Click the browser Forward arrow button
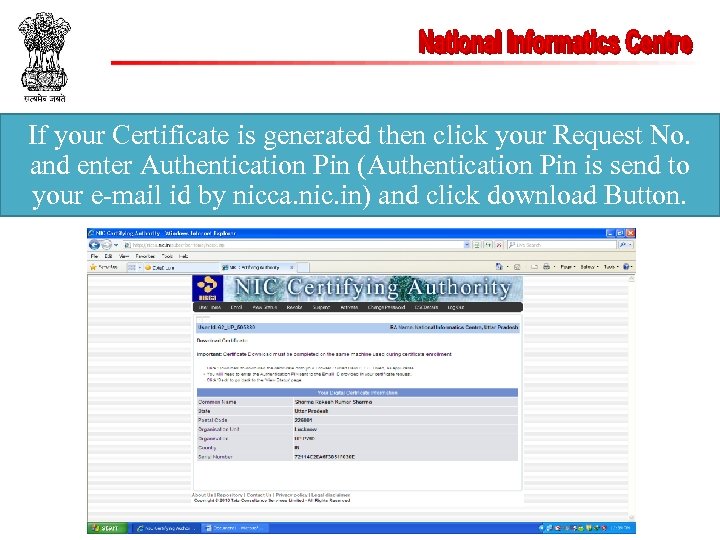The height and width of the screenshot is (540, 720). click(106, 245)
